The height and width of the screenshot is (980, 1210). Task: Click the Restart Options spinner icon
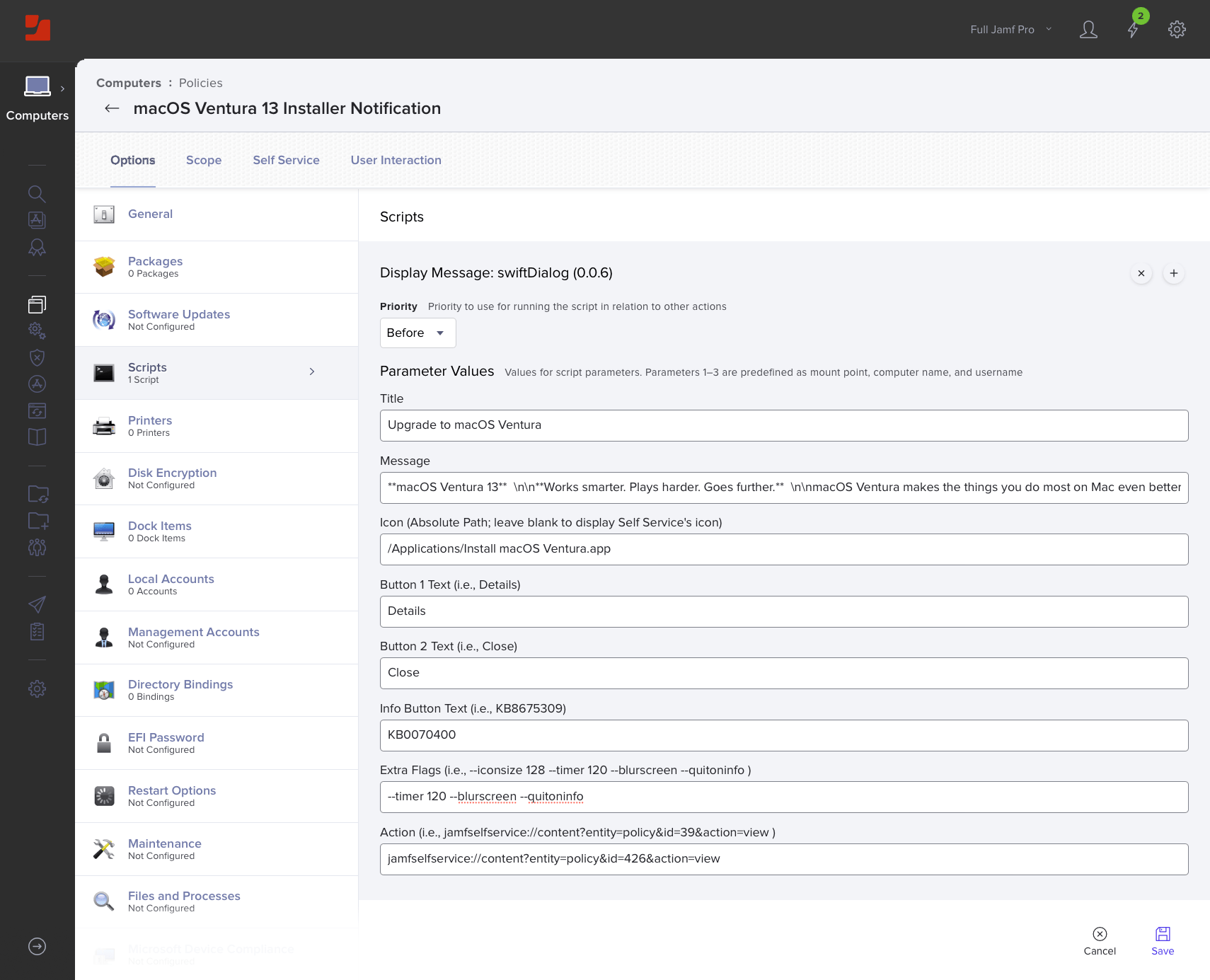[x=104, y=796]
